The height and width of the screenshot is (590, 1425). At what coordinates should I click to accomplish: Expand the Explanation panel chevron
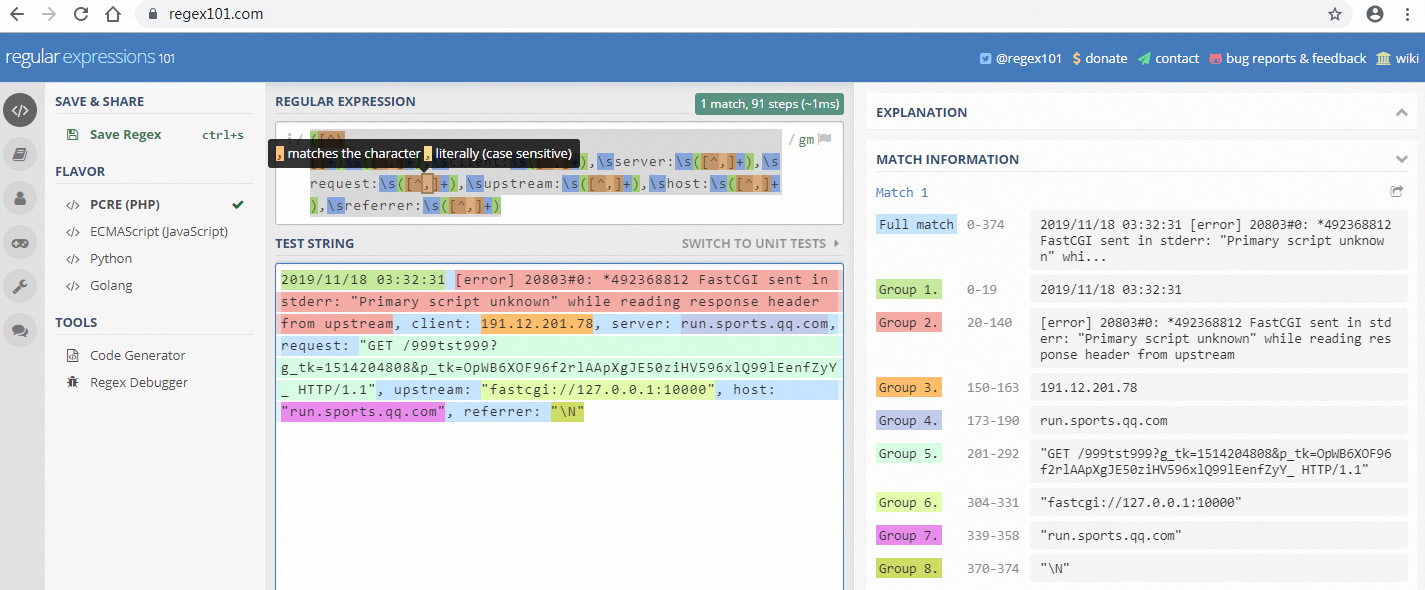coord(1401,112)
